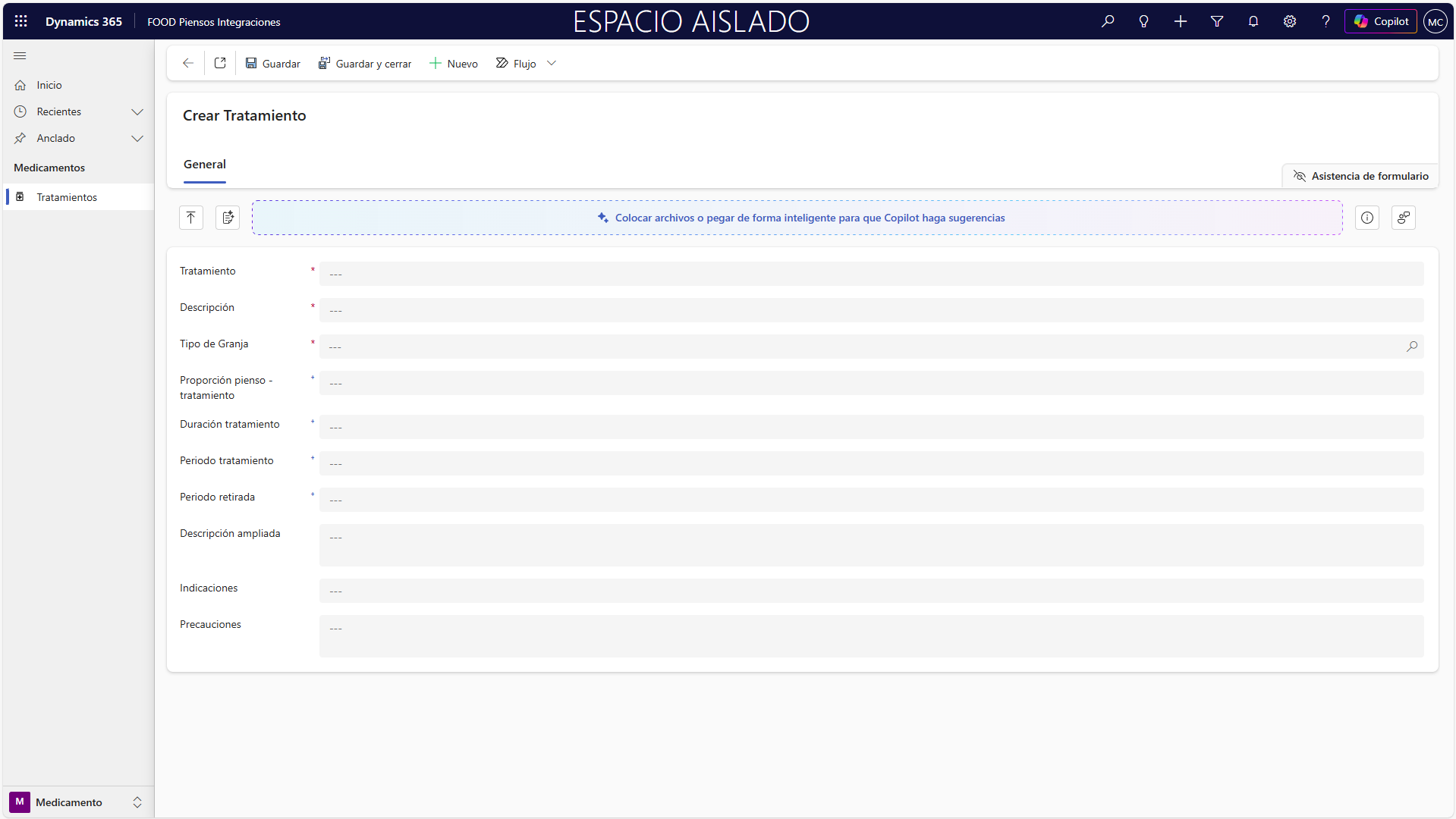Select the General tab

point(205,165)
